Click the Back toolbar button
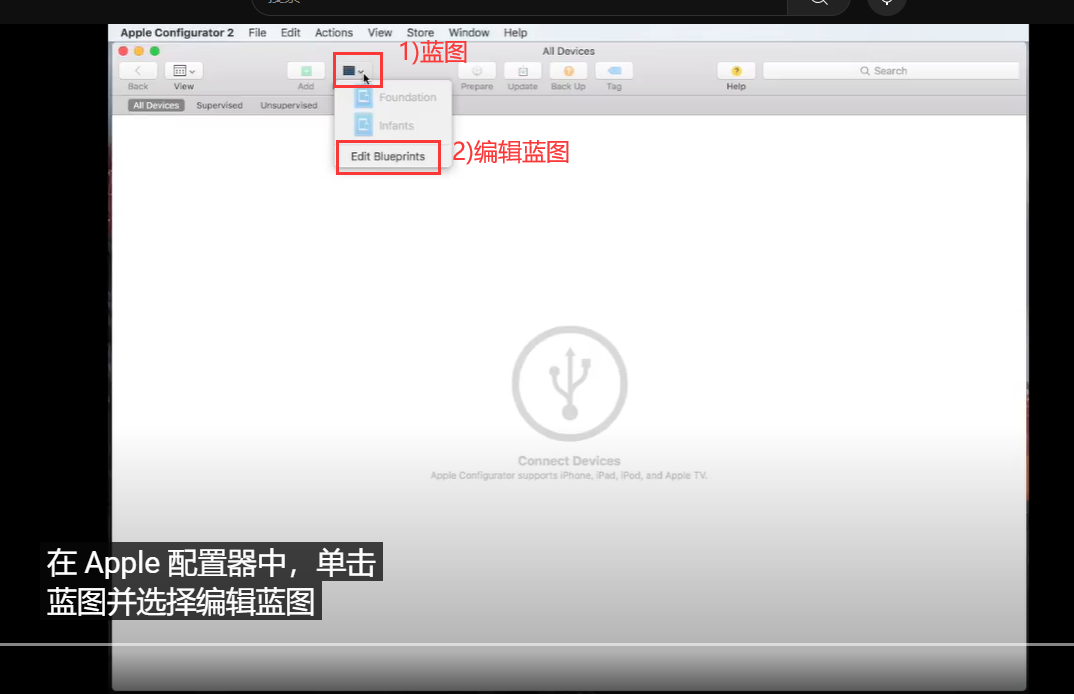1074x700 pixels. coord(138,71)
